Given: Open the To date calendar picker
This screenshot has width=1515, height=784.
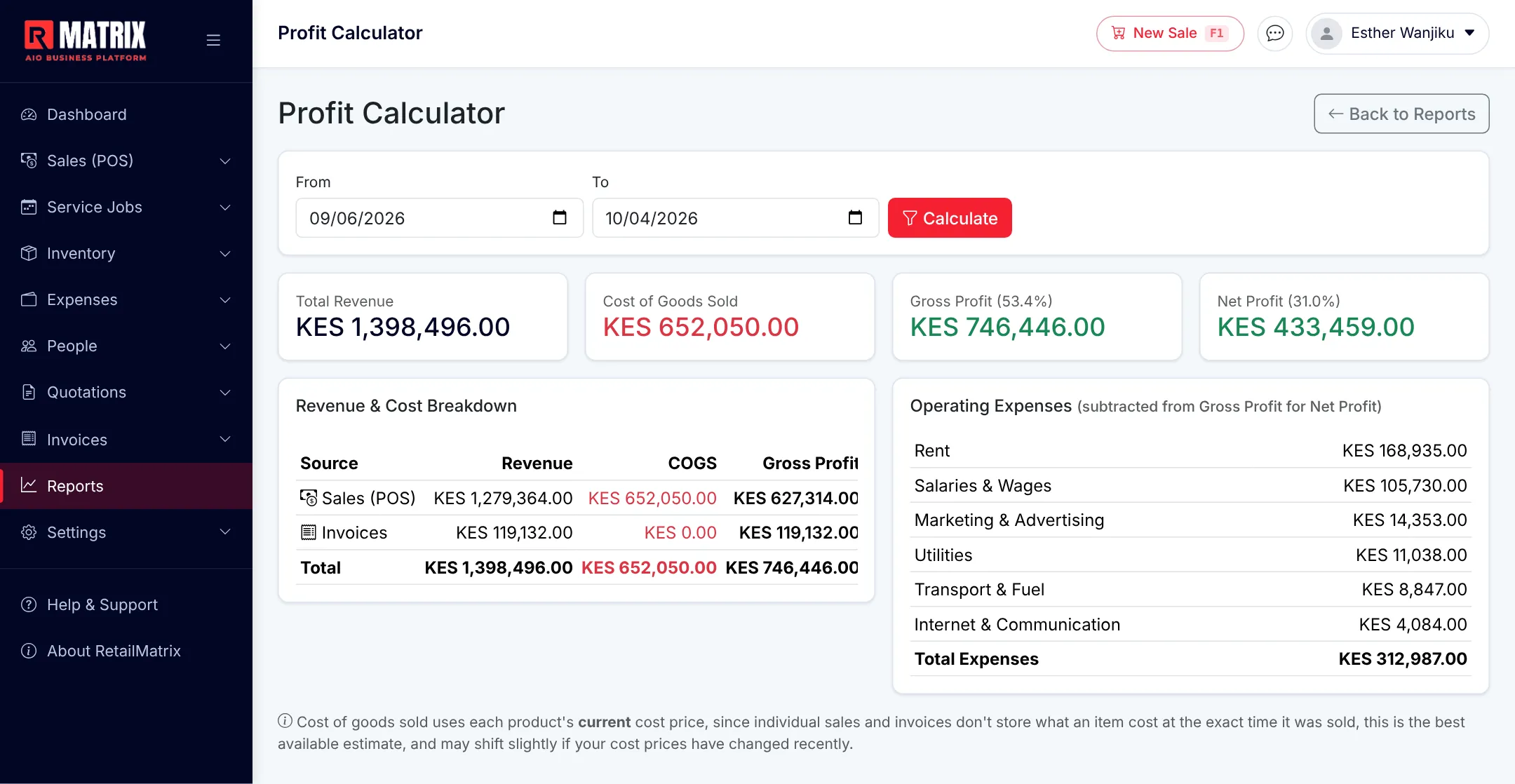Looking at the screenshot, I should (x=855, y=218).
